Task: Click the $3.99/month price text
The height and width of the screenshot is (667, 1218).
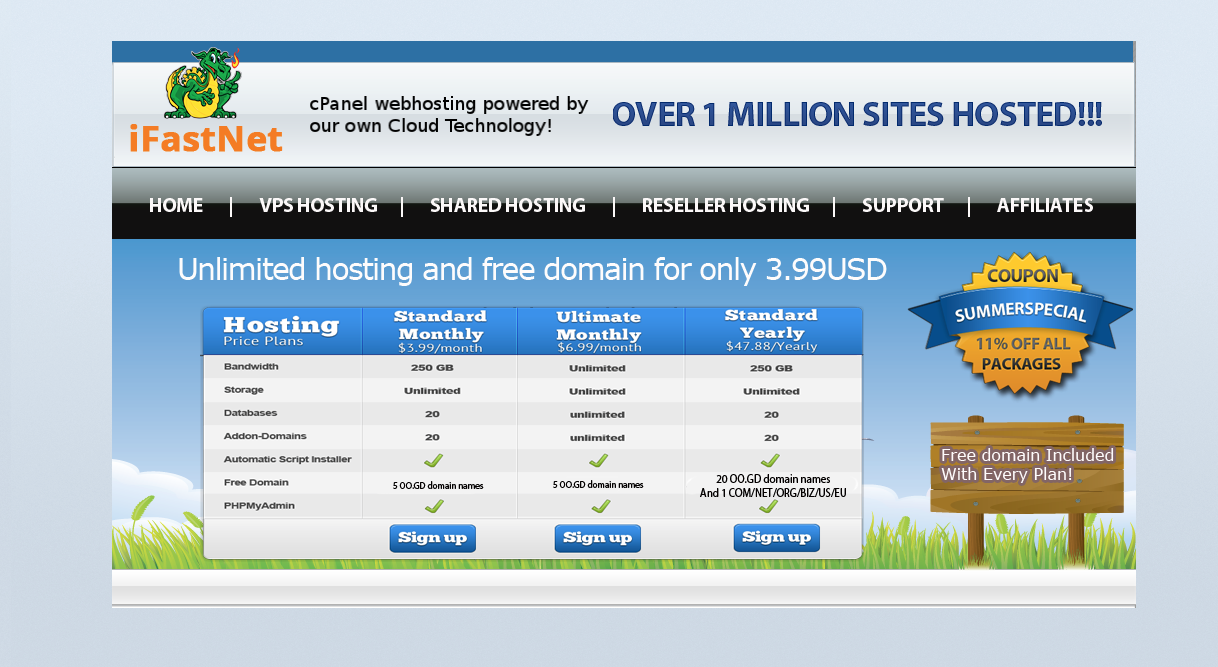Action: (440, 348)
